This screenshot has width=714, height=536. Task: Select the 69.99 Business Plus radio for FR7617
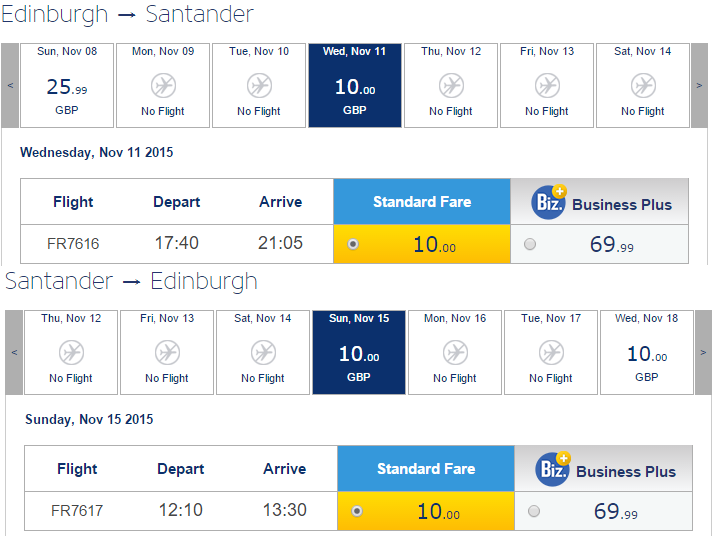click(534, 511)
